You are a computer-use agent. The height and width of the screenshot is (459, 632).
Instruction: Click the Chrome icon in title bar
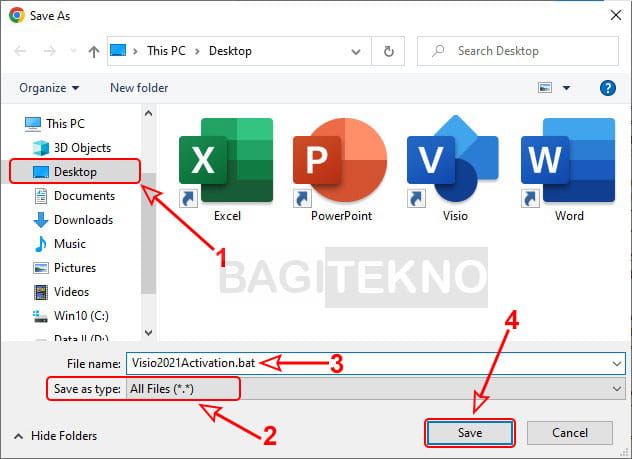coord(17,15)
